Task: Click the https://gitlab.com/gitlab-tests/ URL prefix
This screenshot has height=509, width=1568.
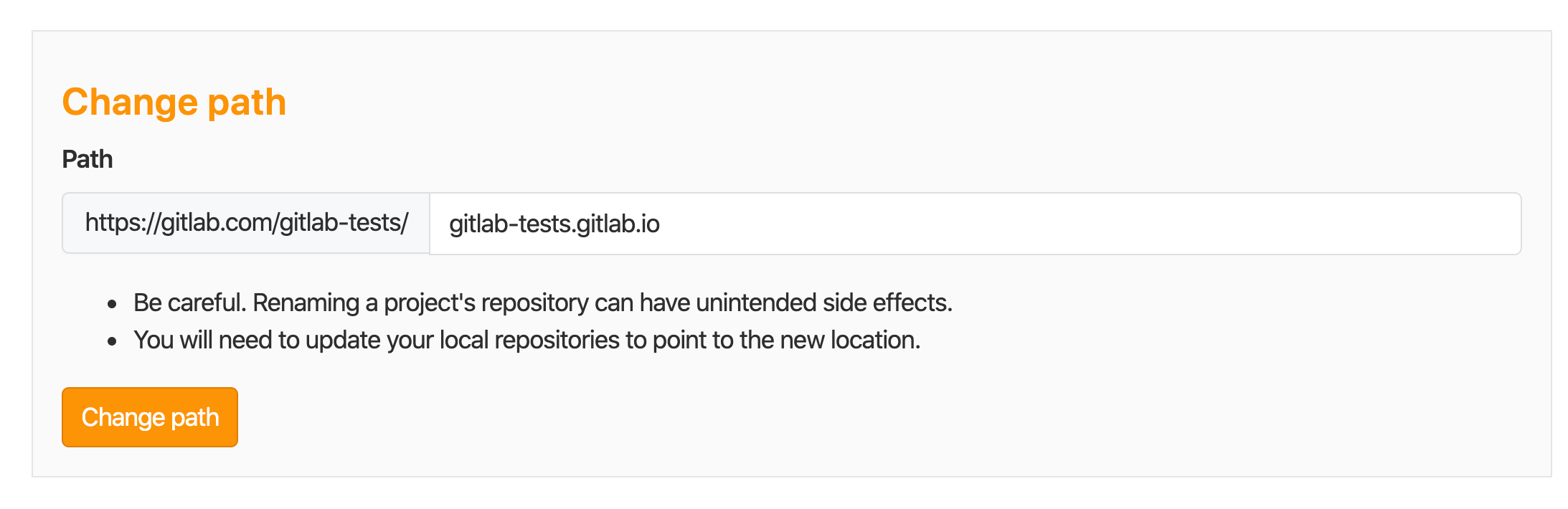Action: (x=246, y=223)
